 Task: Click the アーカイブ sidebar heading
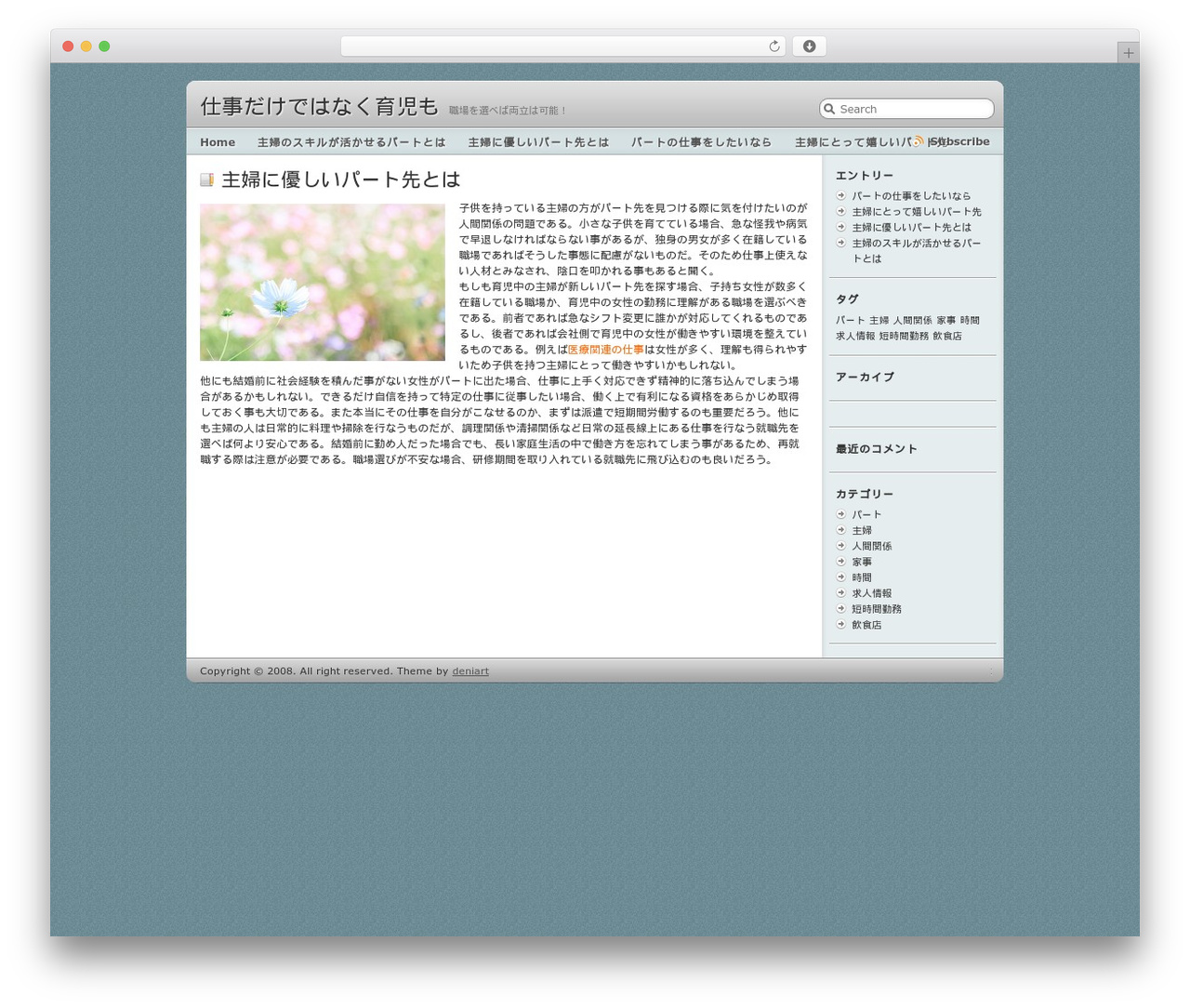pos(865,378)
